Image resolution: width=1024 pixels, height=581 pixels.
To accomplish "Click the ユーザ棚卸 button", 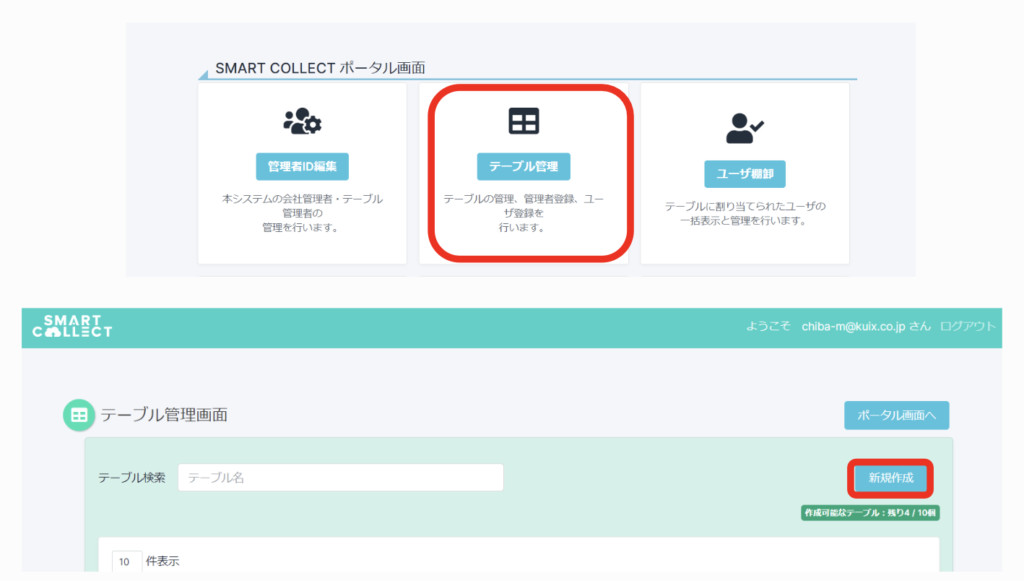I will (744, 174).
